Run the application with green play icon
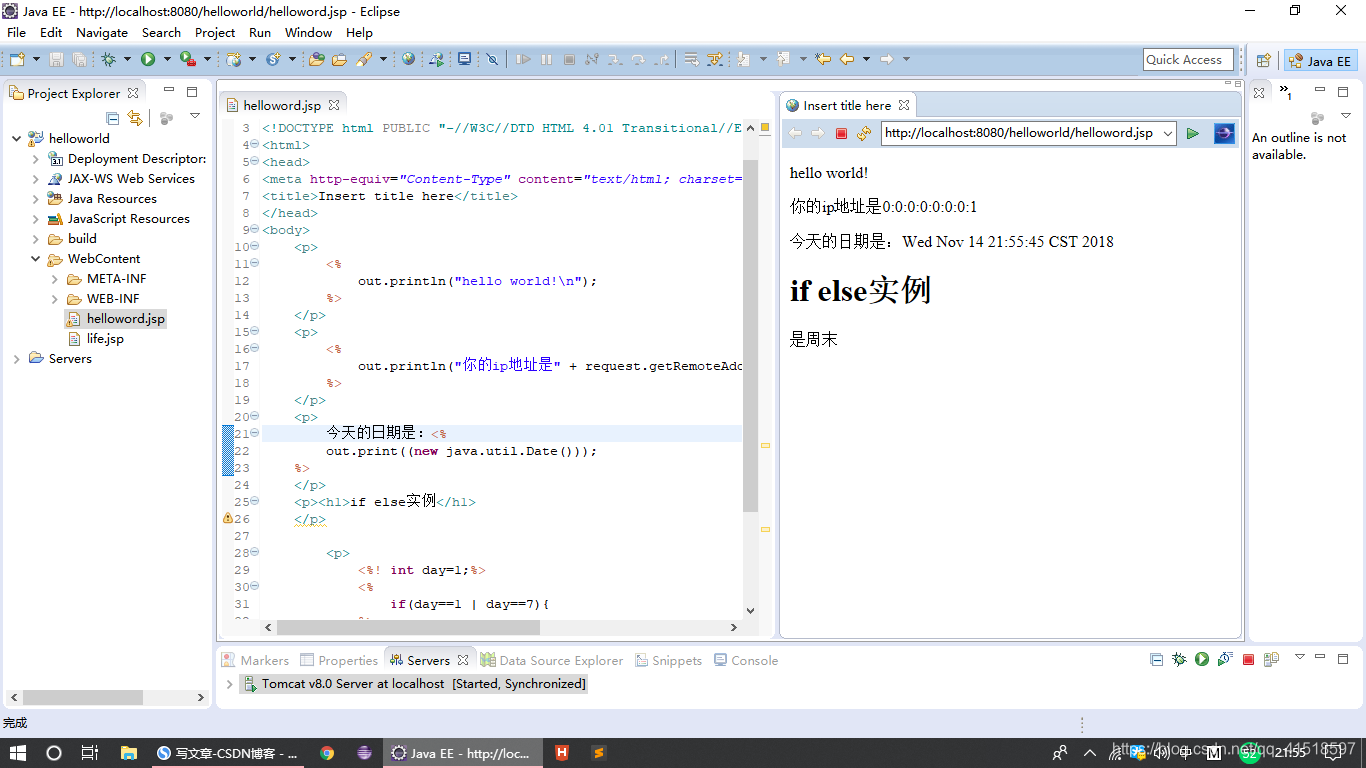Viewport: 1366px width, 768px height. (x=148, y=60)
